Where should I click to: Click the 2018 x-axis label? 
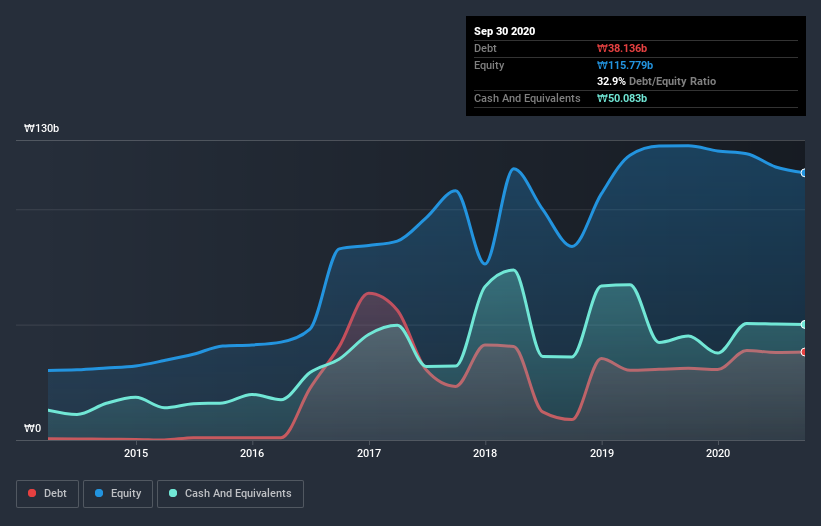pyautogui.click(x=485, y=453)
